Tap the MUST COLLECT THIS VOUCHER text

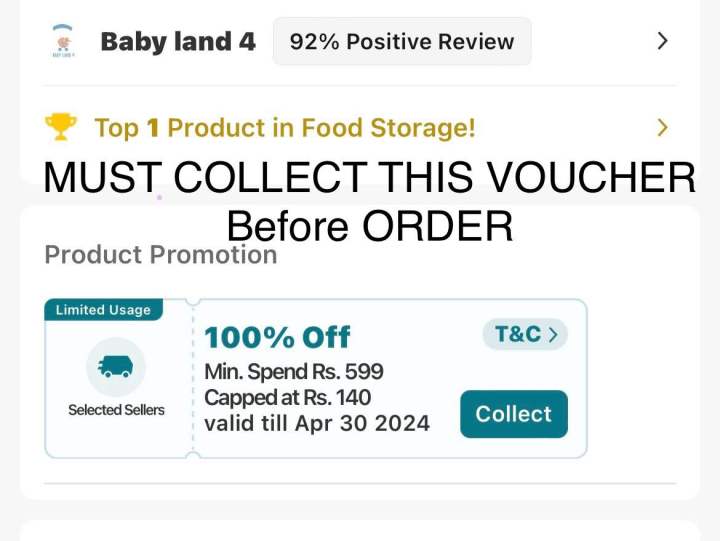point(369,178)
